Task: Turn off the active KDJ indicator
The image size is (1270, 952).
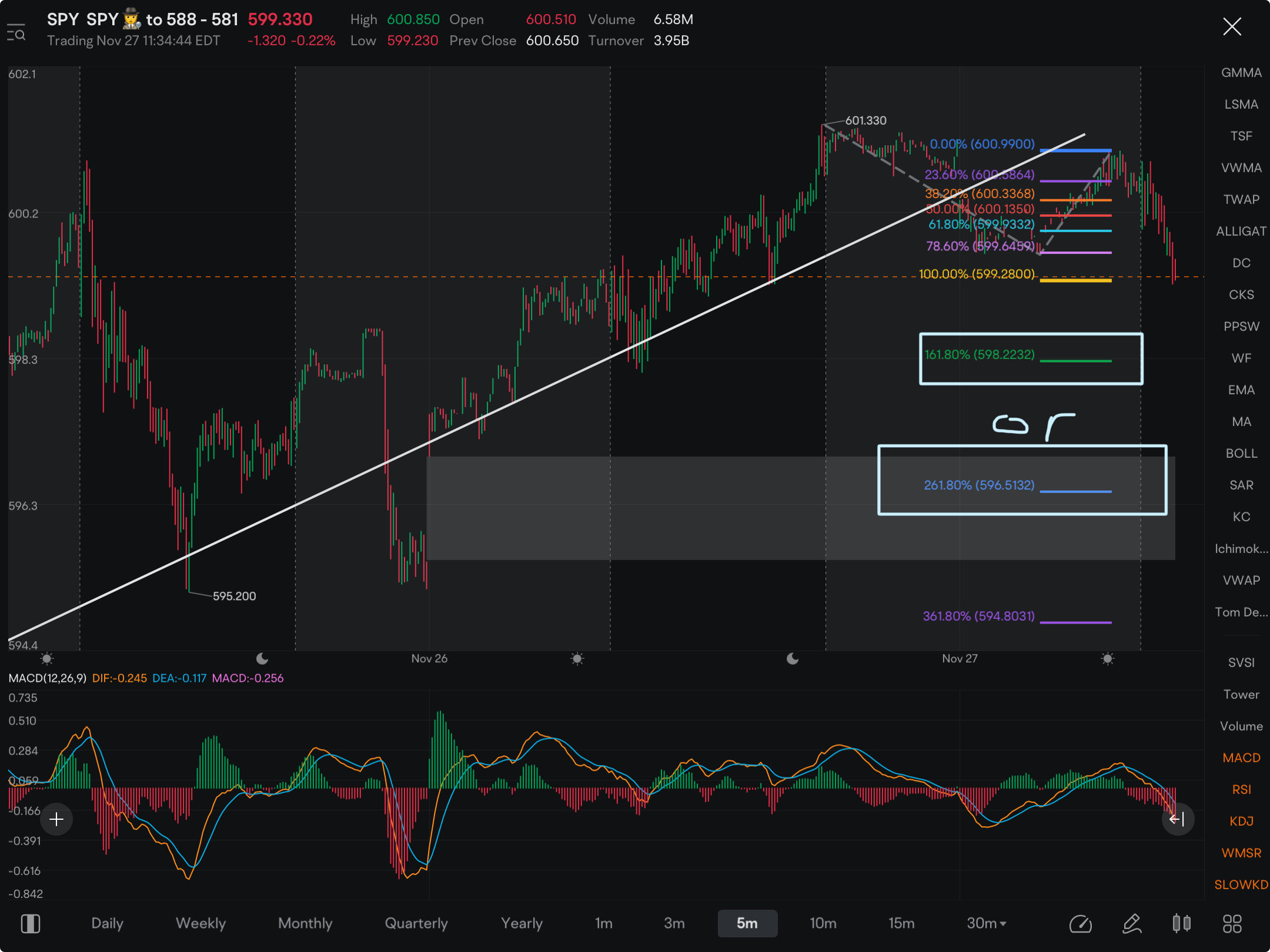Action: [1241, 821]
